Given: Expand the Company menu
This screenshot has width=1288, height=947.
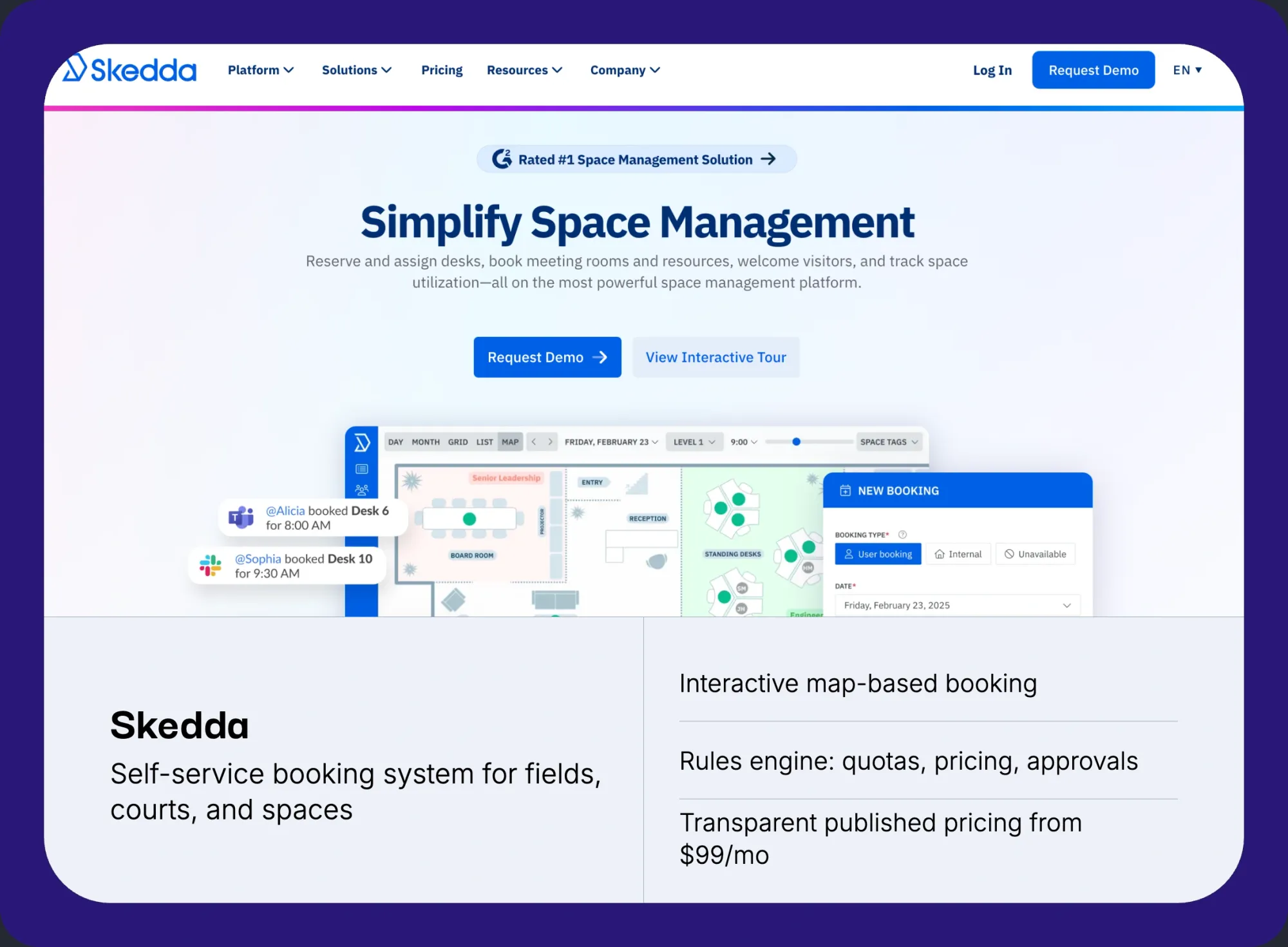Looking at the screenshot, I should [625, 70].
